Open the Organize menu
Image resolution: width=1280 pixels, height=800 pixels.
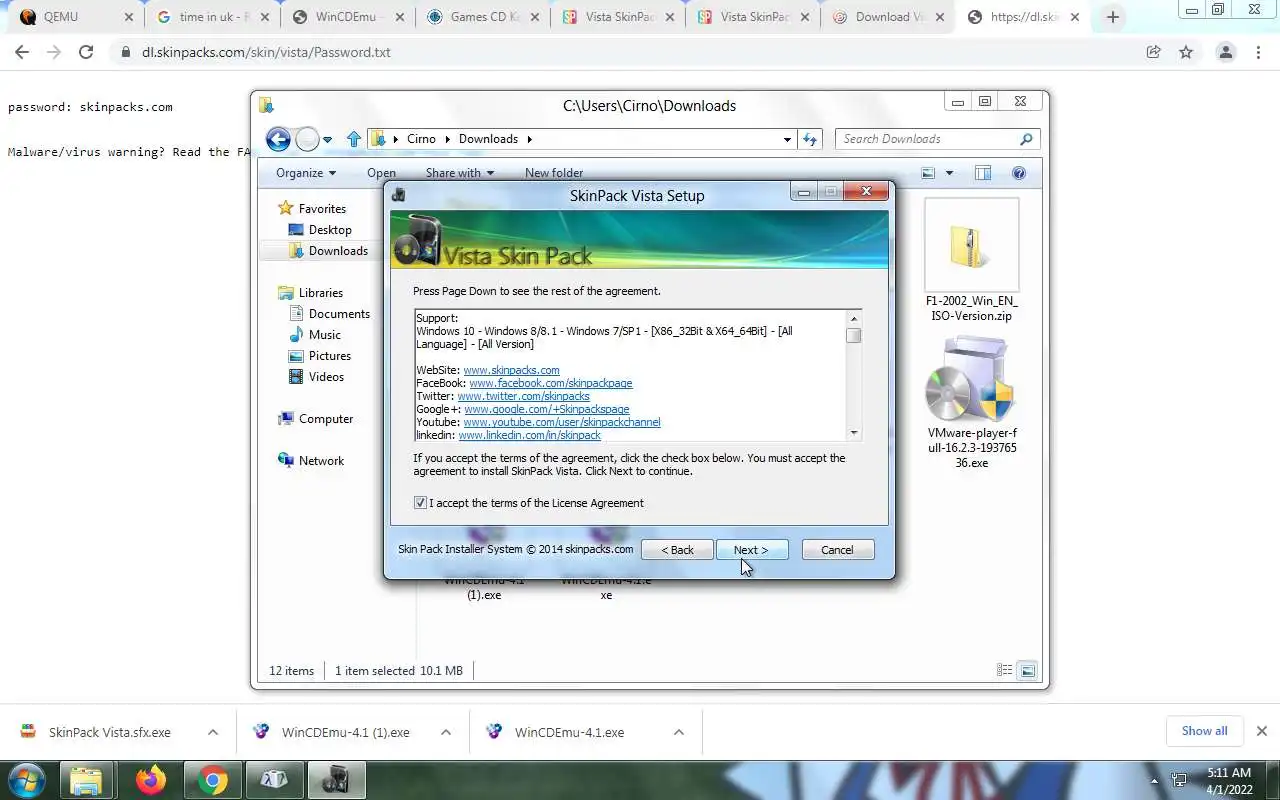click(306, 173)
